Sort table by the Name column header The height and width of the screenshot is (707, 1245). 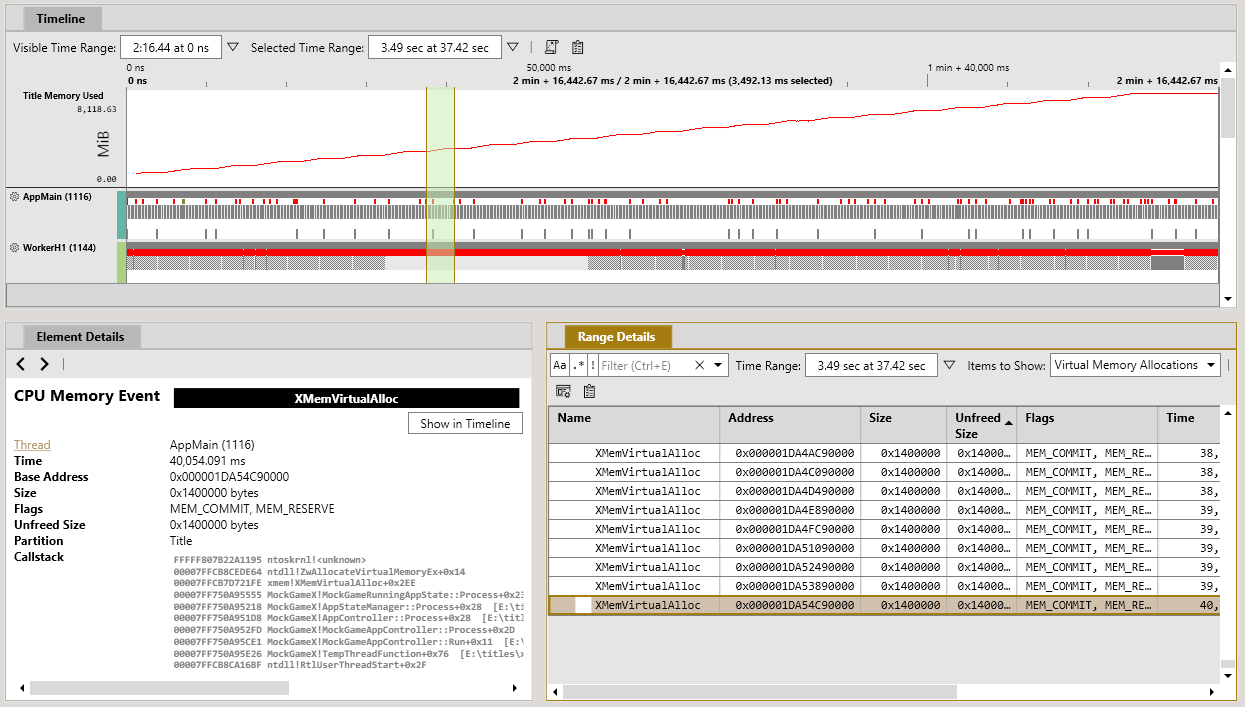[x=634, y=424]
